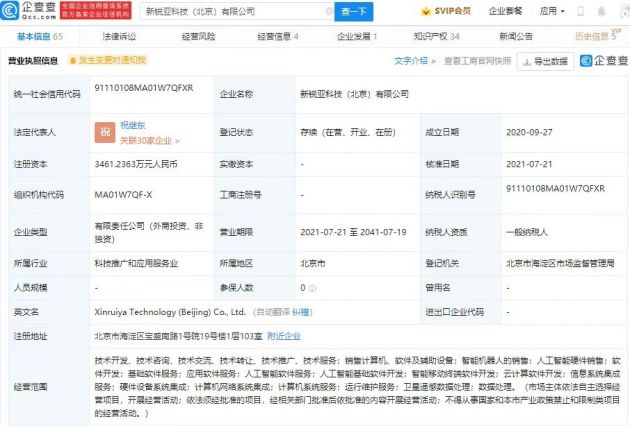Select business term 2021-07-21 至 2041-07-19
Screen dimensions: 630x426
(x=353, y=232)
